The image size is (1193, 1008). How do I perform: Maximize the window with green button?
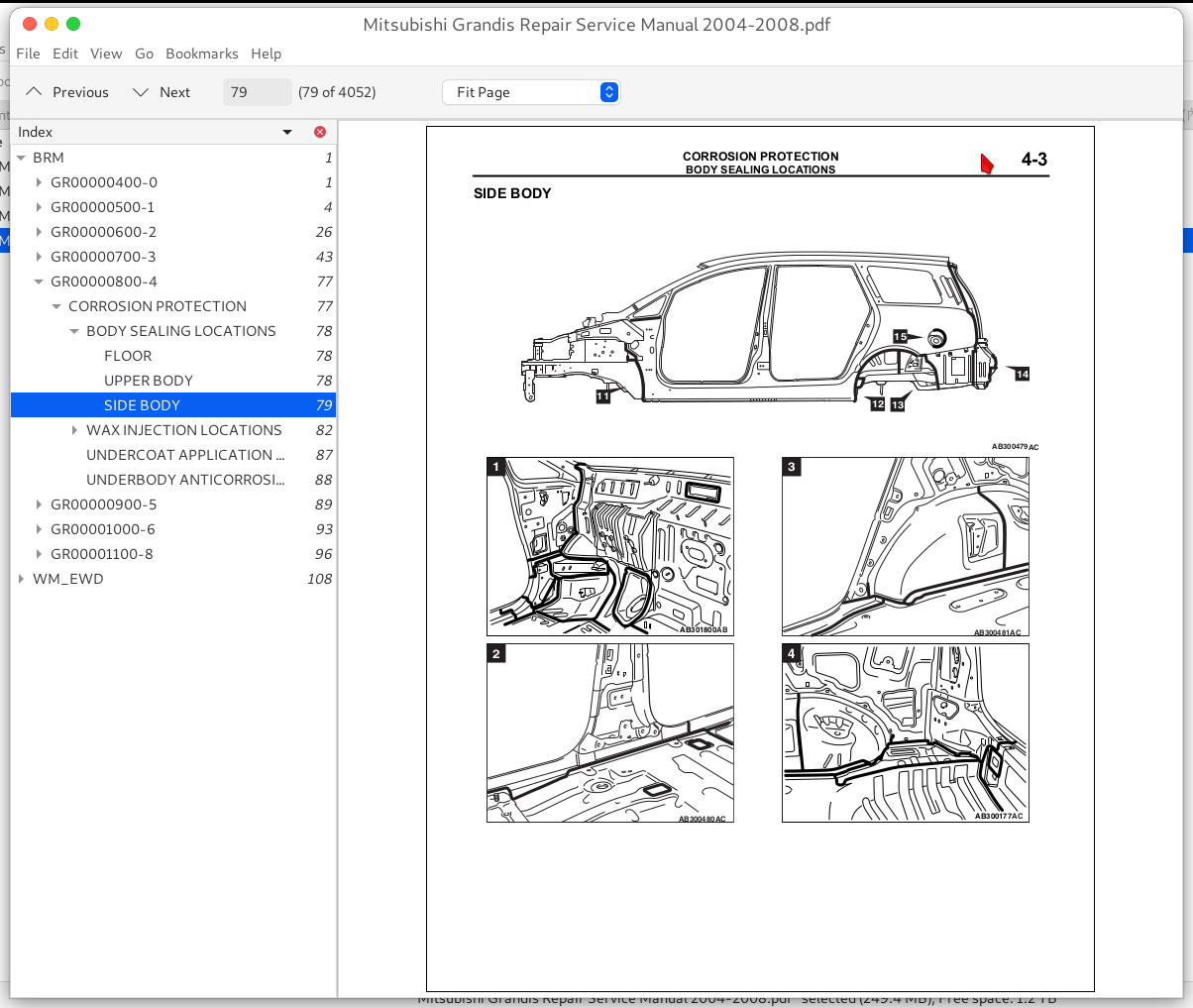[73, 24]
